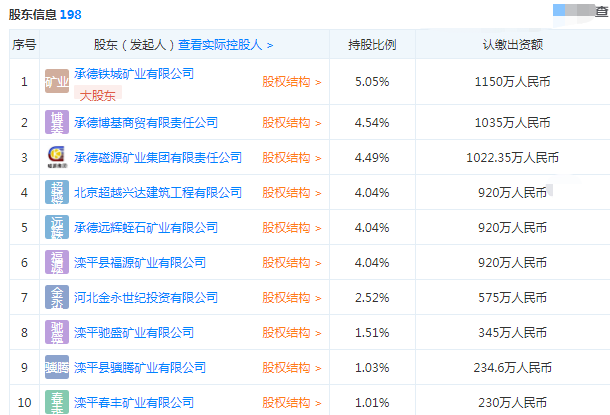The height and width of the screenshot is (415, 610).
Task: Expand 股权结构 for 北京超越兴达 row
Action: (x=292, y=193)
